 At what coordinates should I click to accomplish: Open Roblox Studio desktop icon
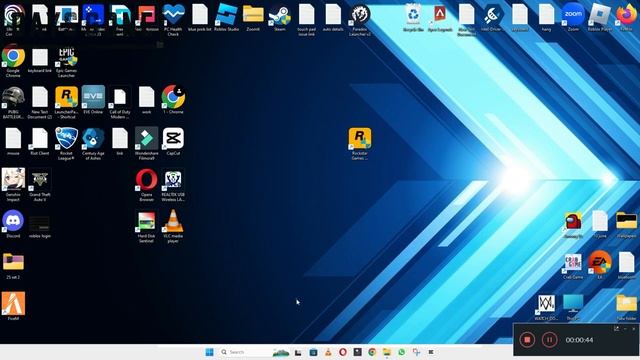pos(226,15)
